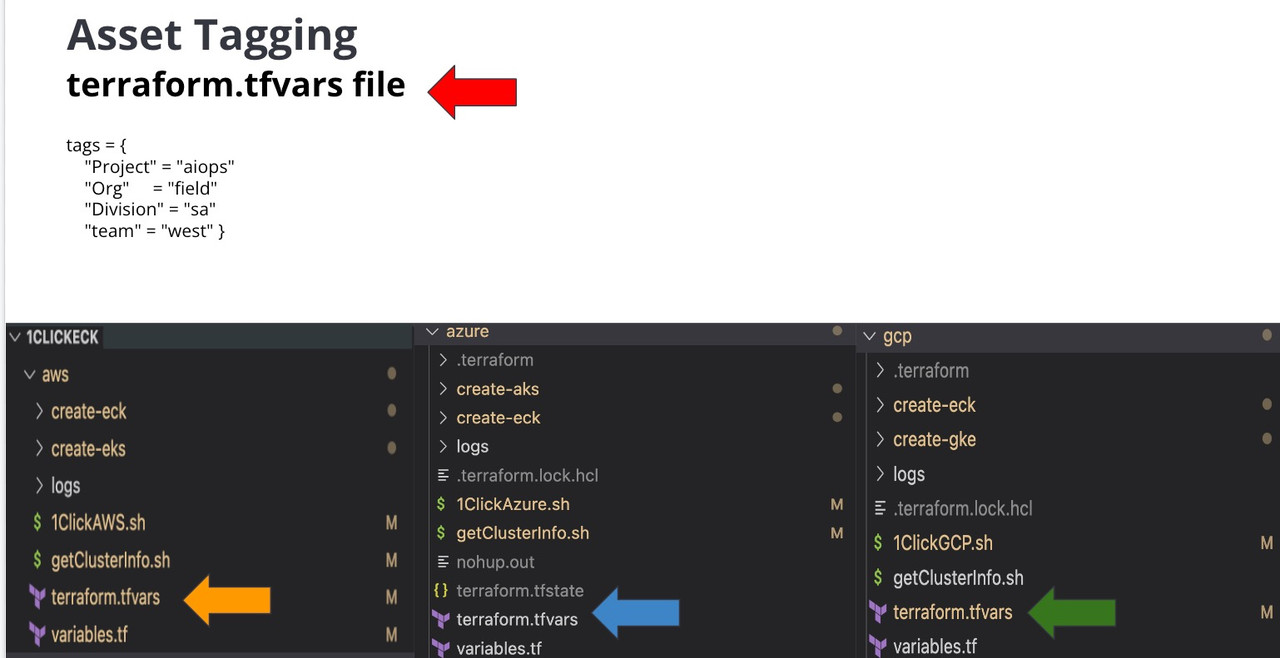Collapse the aws folder
The width and height of the screenshot is (1280, 658).
(29, 374)
